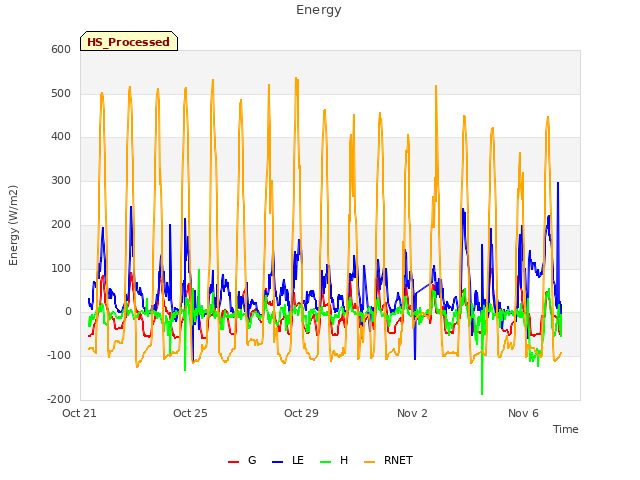Click the Energy (W/m2) axis title

click(13, 225)
